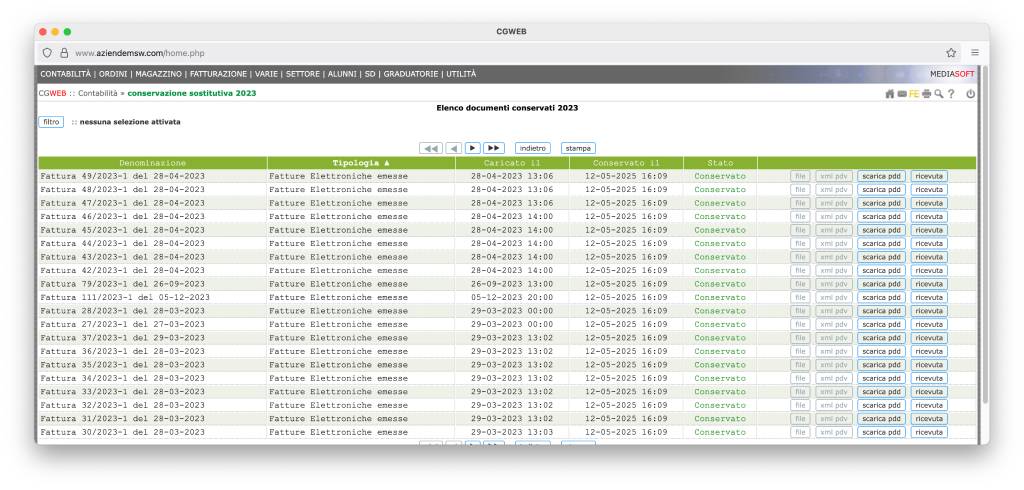Viewport: 1024px width, 490px height.
Task: Open the browser hamburger menu
Action: click(974, 52)
